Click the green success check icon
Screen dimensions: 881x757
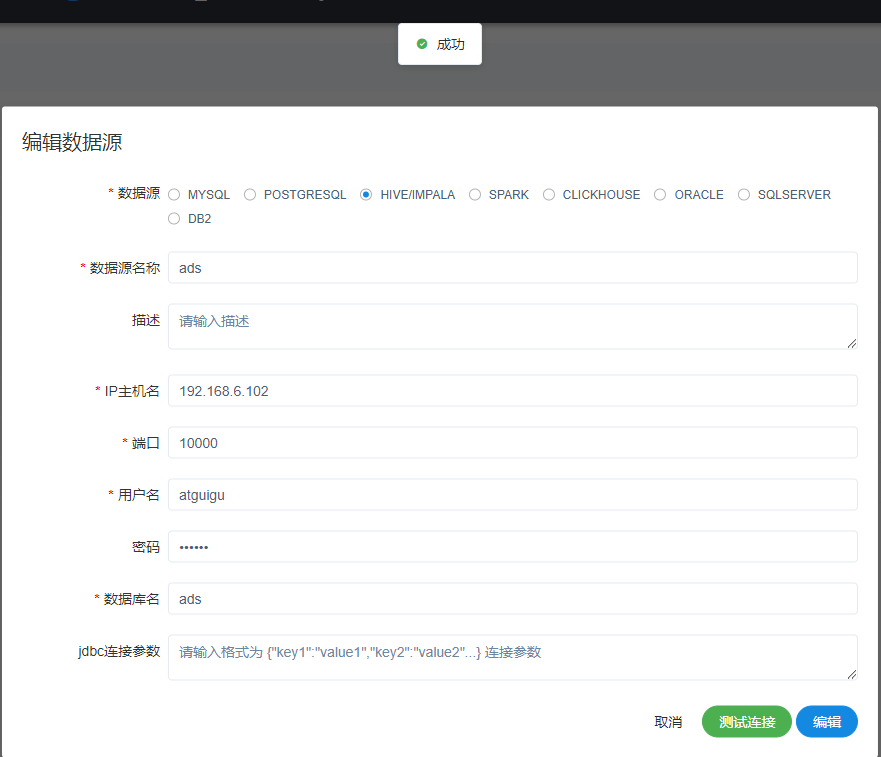[x=422, y=44]
